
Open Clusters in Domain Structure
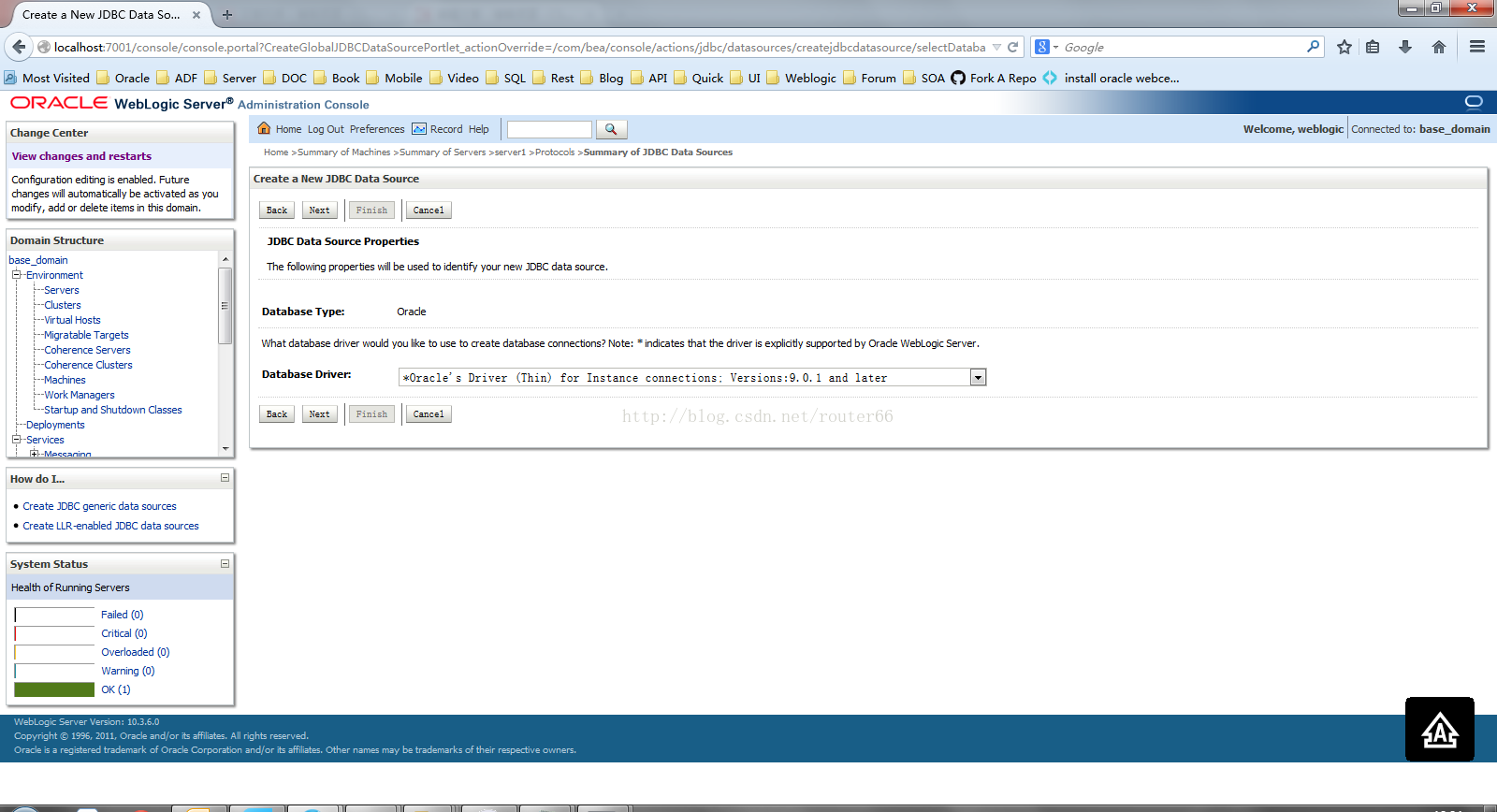[63, 305]
